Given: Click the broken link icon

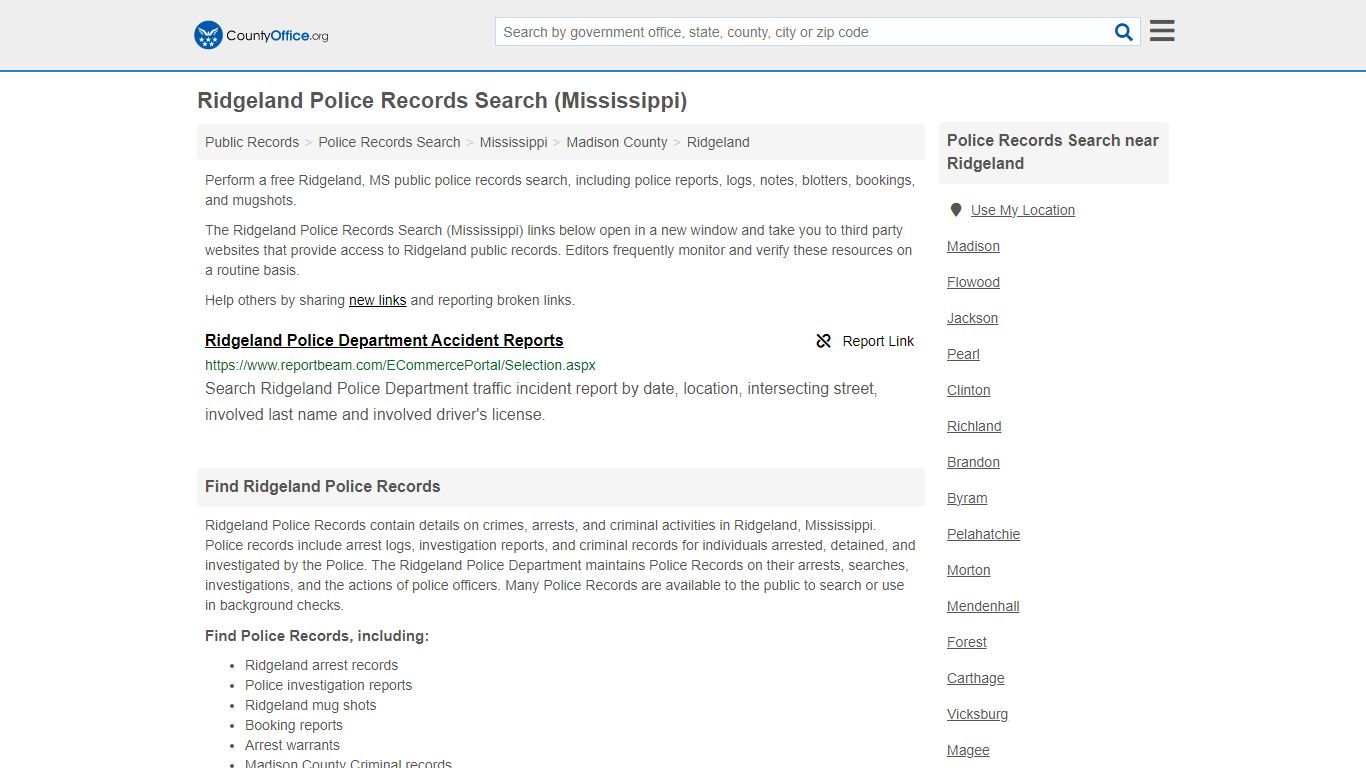Looking at the screenshot, I should click(x=824, y=341).
